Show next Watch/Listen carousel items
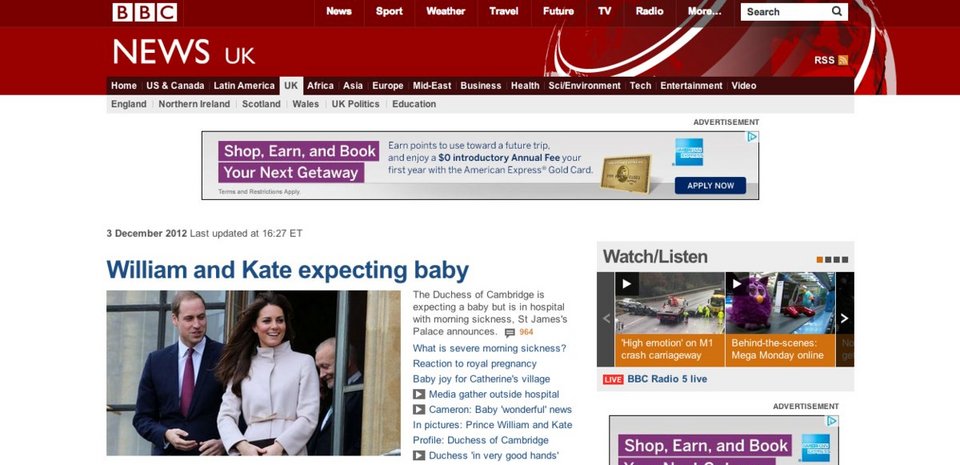 pos(844,319)
